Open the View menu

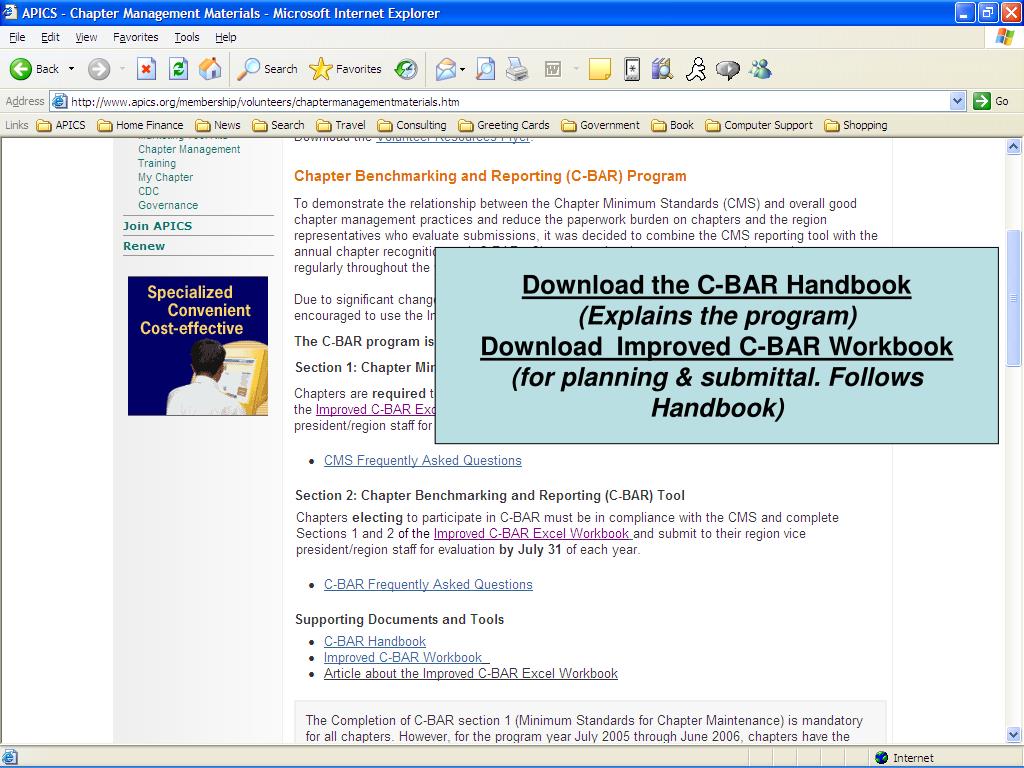click(x=86, y=37)
